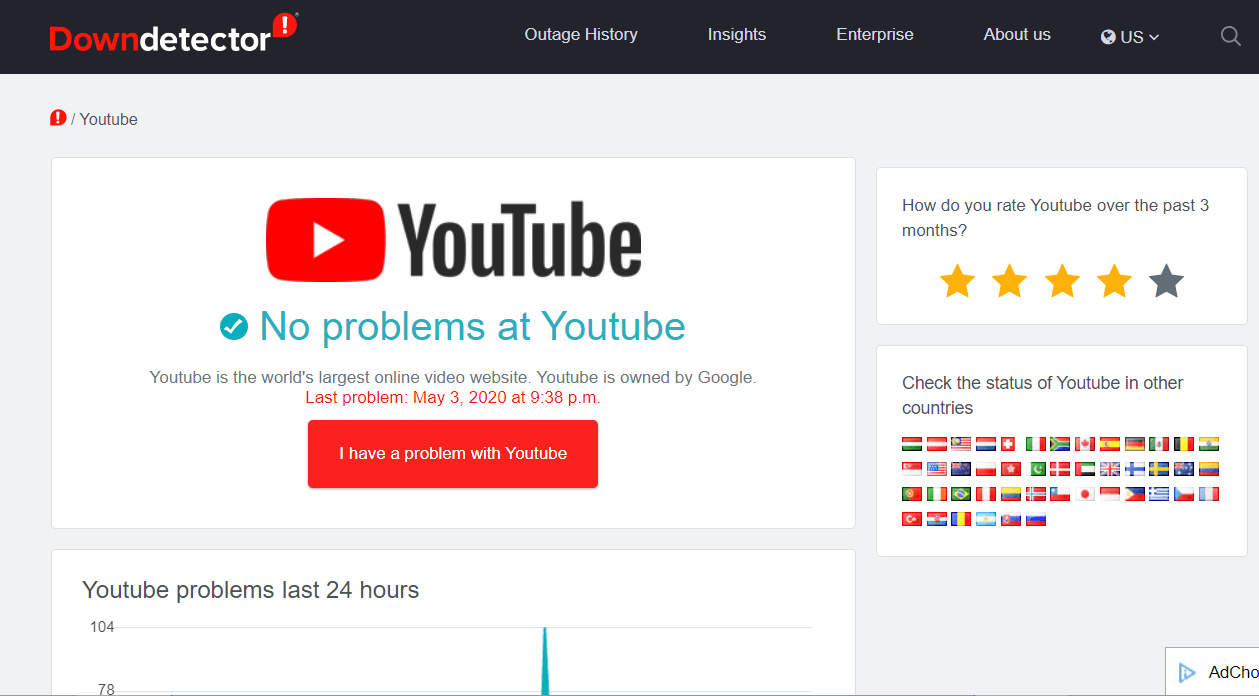Open the Outage History menu
1259x696 pixels.
(581, 34)
